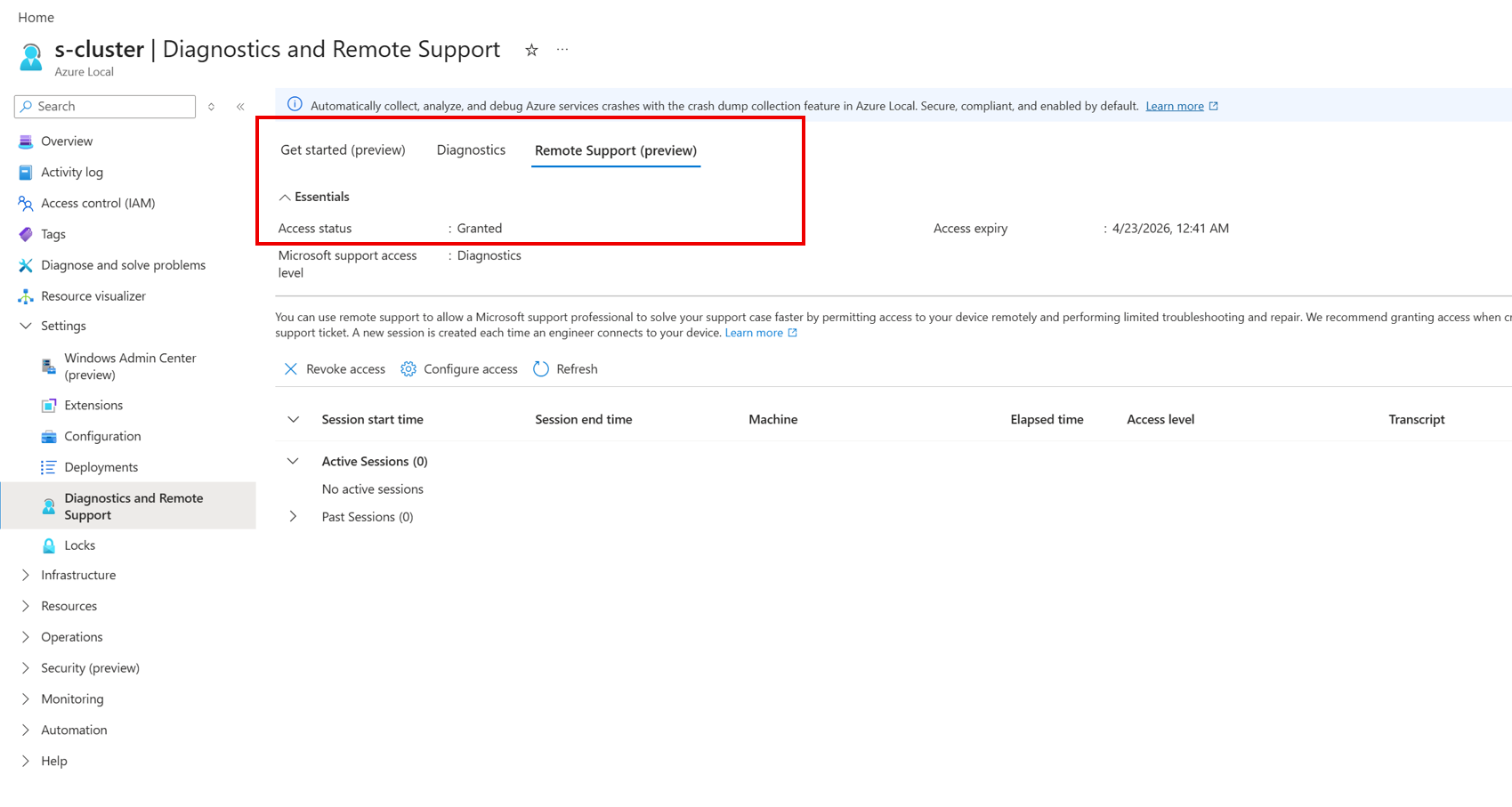
Task: Expand the Automation section
Action: [x=26, y=730]
